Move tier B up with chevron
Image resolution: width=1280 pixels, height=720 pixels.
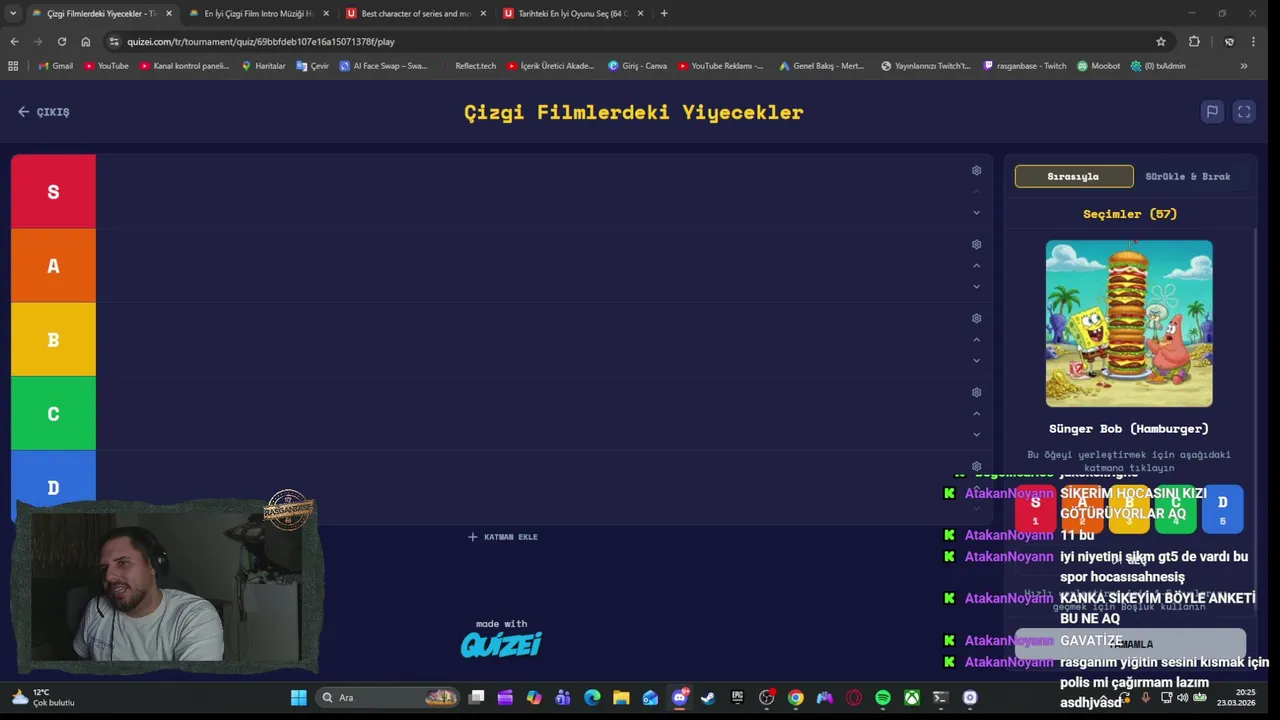(976, 339)
